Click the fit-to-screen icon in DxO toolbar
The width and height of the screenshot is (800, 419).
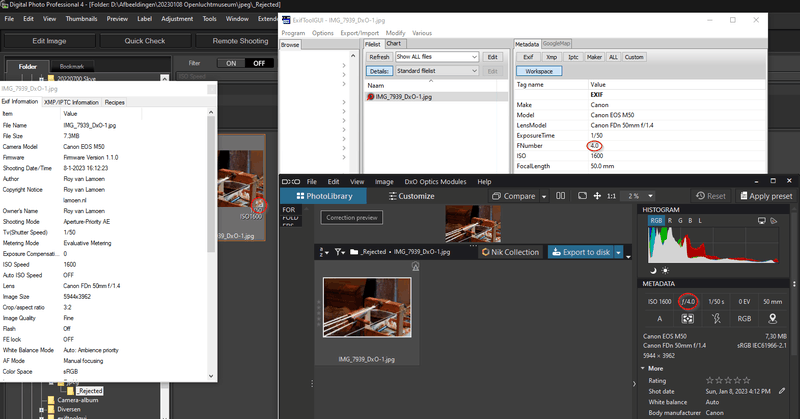coord(582,196)
